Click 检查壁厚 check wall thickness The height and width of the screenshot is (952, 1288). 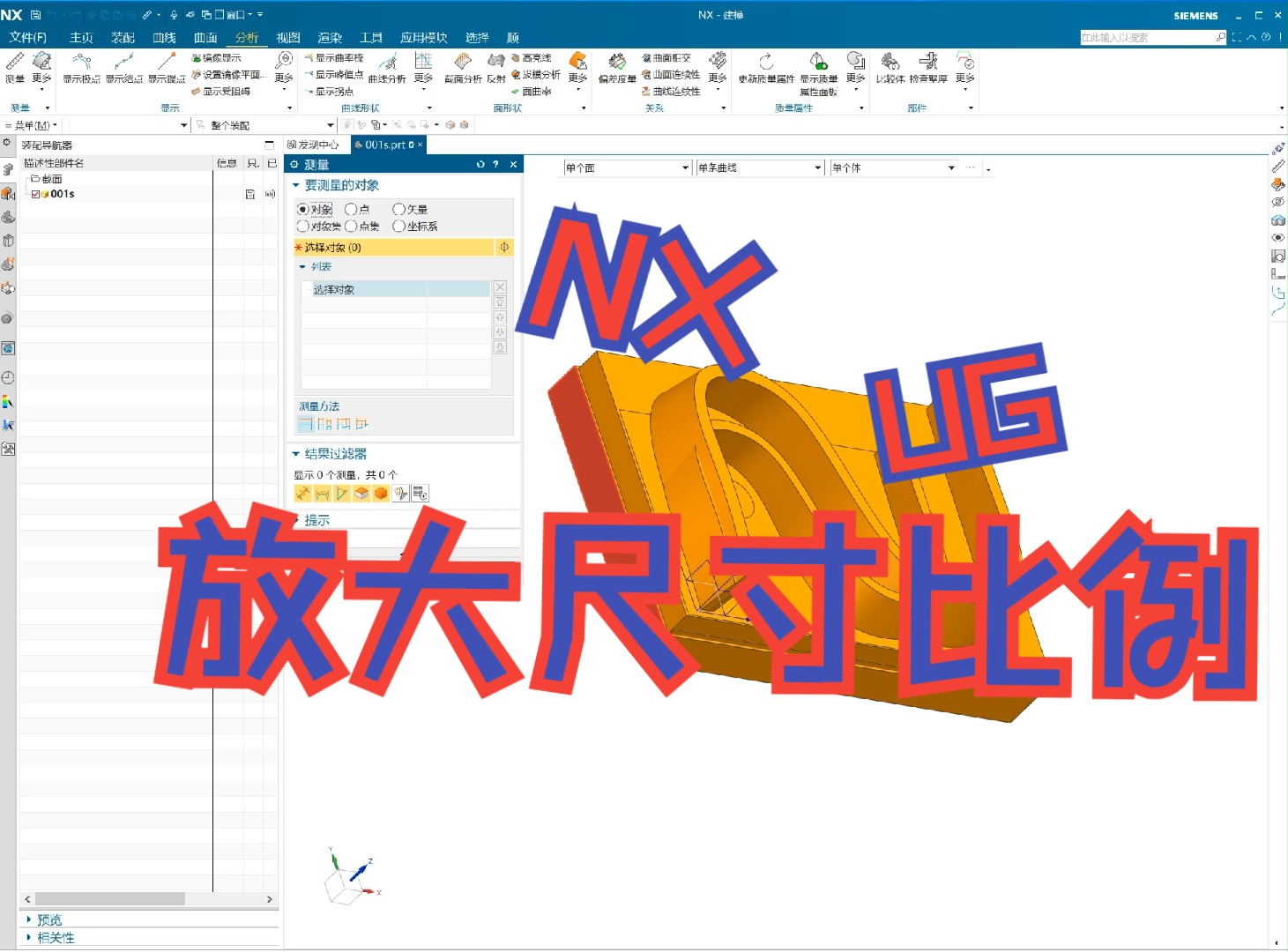tap(928, 67)
